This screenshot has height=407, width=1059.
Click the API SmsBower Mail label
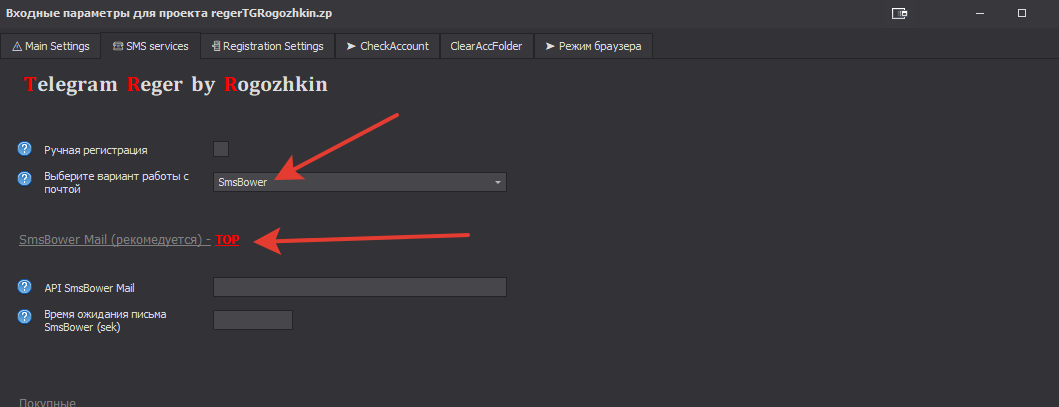click(x=89, y=288)
